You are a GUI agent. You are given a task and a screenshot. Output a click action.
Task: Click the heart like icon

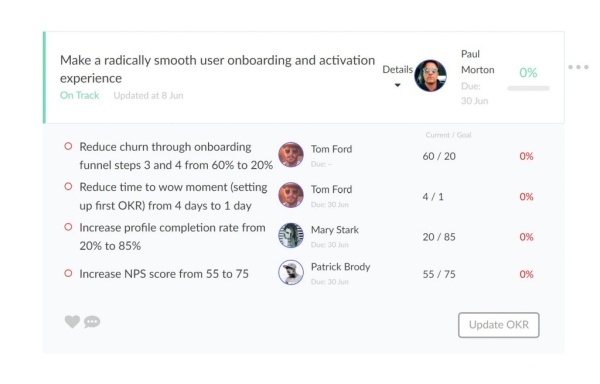[72, 322]
